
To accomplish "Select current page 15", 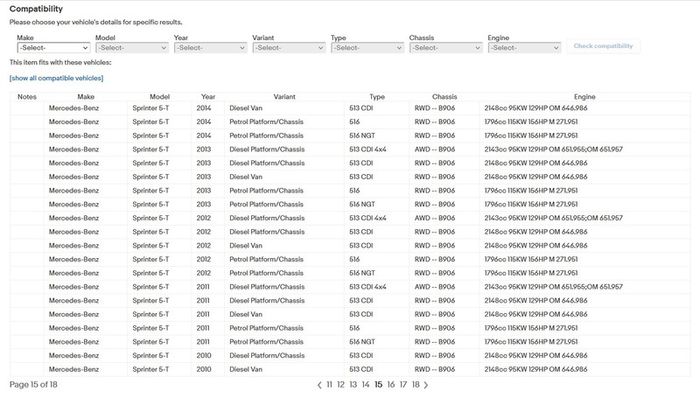I will click(378, 384).
